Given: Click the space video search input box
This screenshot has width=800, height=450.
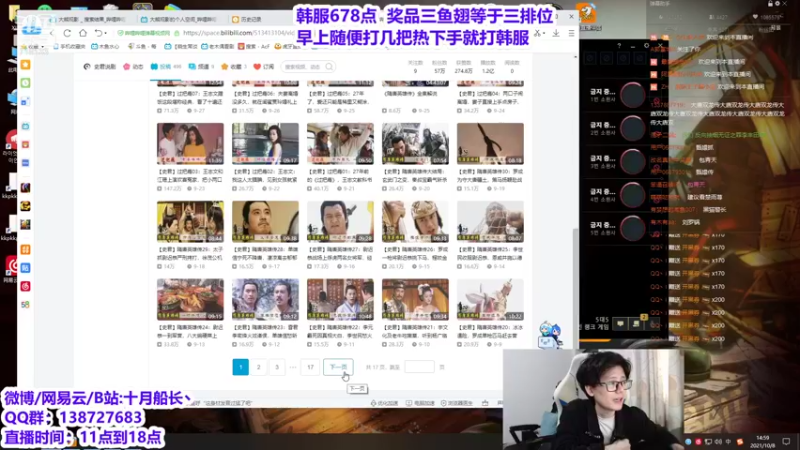Looking at the screenshot, I should (x=308, y=67).
